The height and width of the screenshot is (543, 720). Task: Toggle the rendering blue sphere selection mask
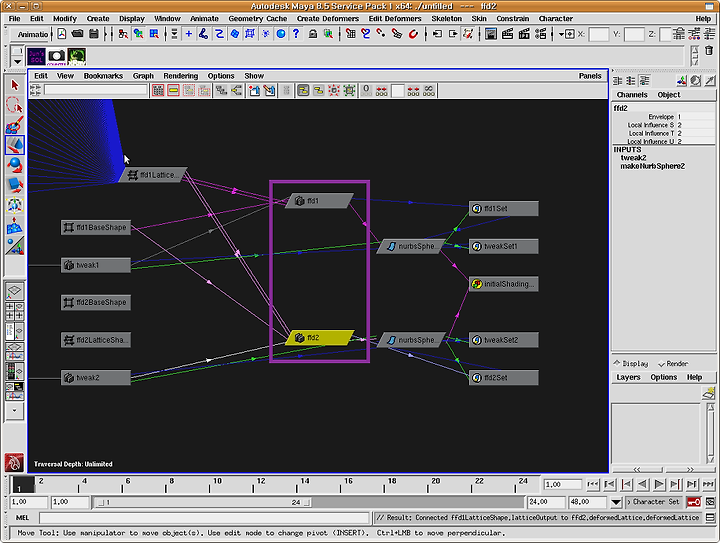pyautogui.click(x=281, y=34)
